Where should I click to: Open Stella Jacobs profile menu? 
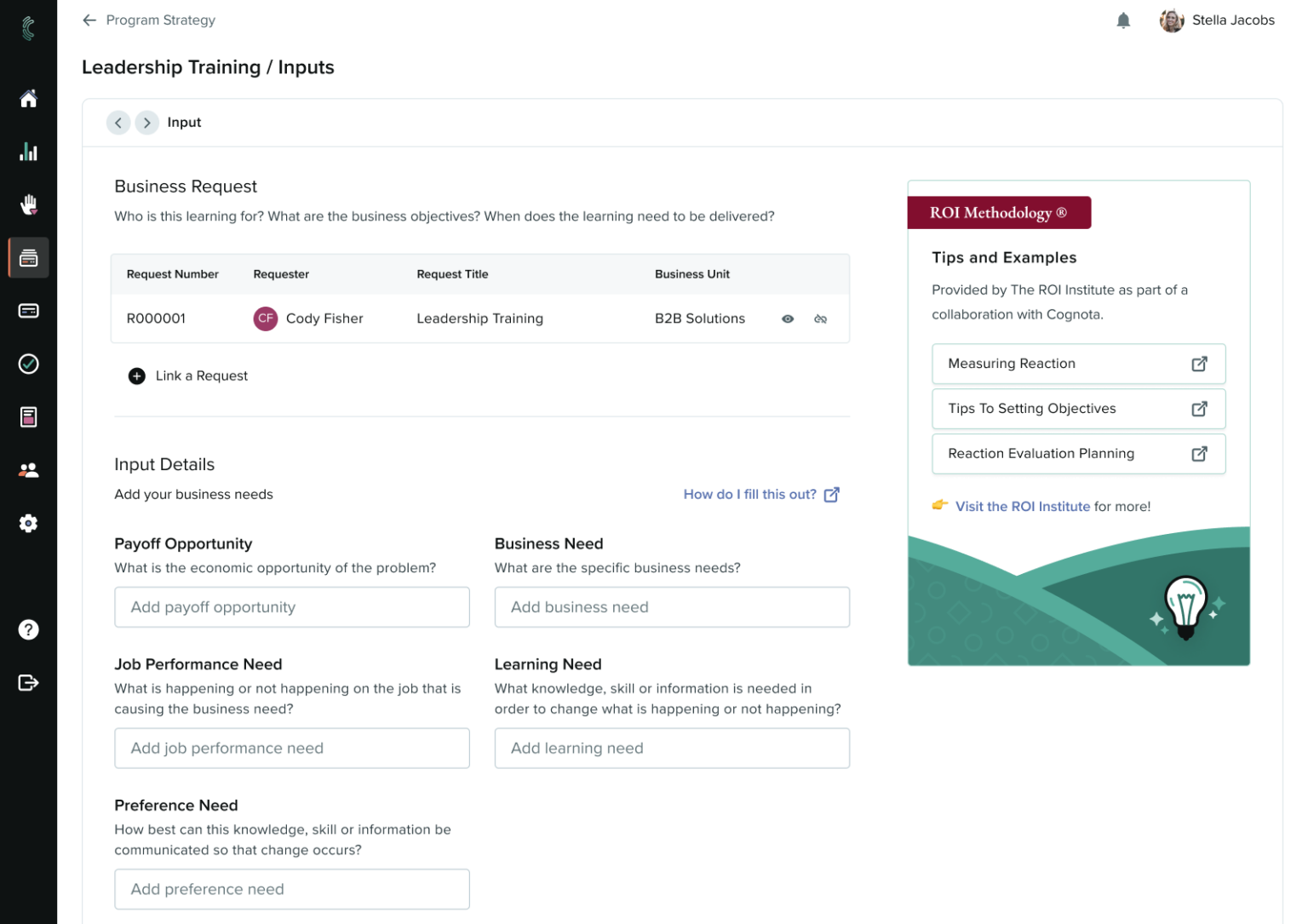click(x=1217, y=20)
